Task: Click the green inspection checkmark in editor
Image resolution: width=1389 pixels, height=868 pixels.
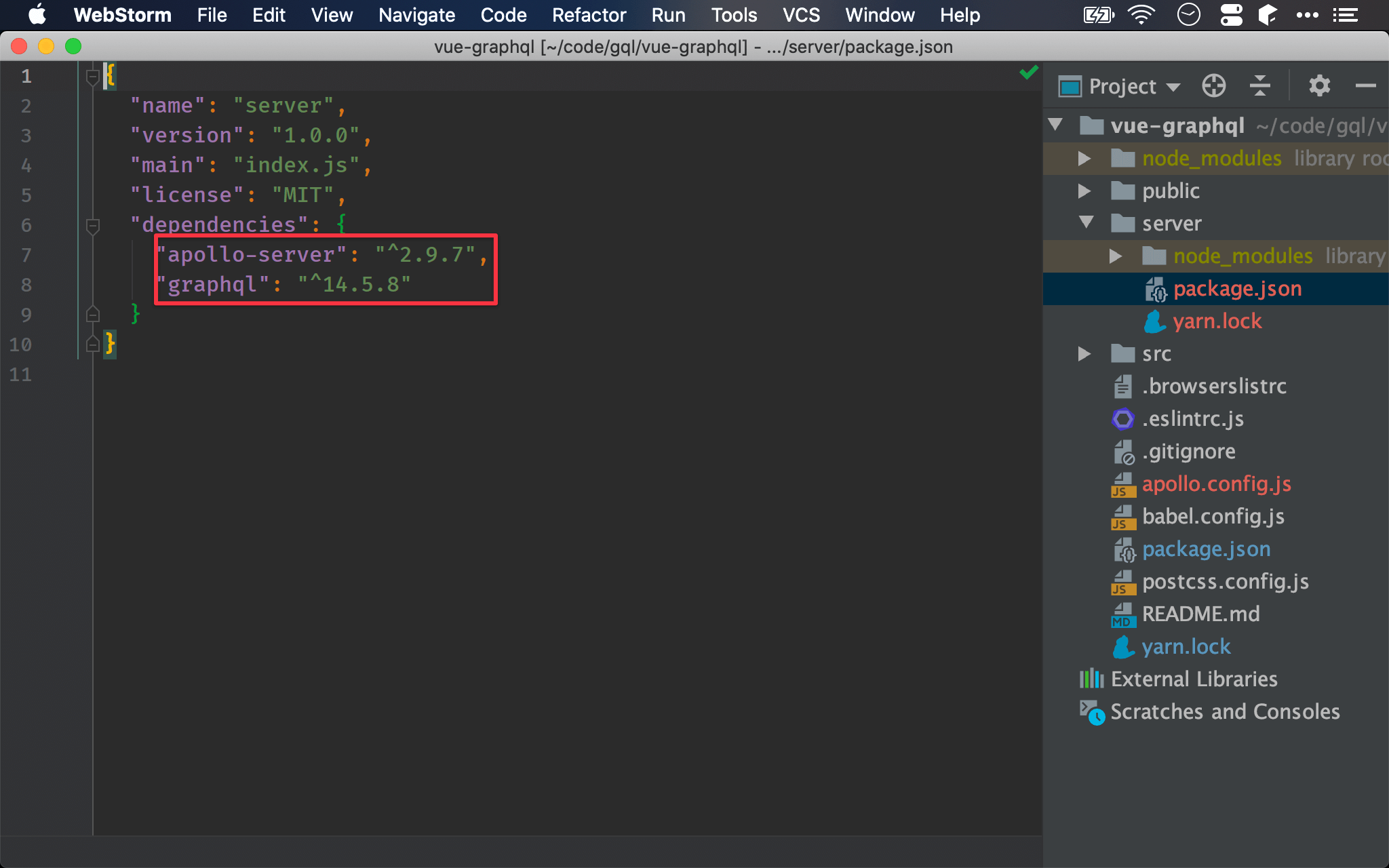Action: click(x=1029, y=72)
